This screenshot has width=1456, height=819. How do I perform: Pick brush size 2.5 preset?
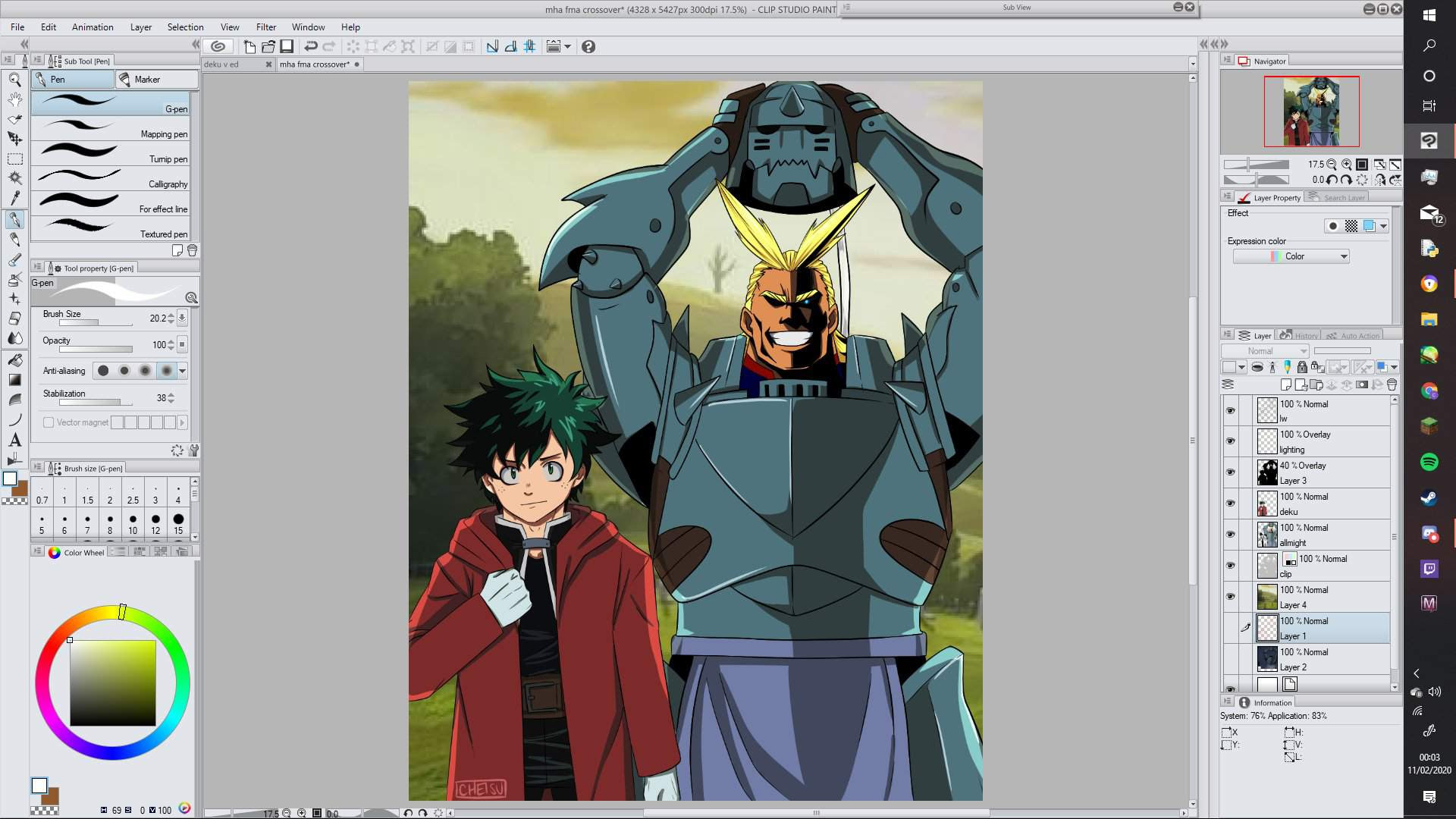pos(133,494)
